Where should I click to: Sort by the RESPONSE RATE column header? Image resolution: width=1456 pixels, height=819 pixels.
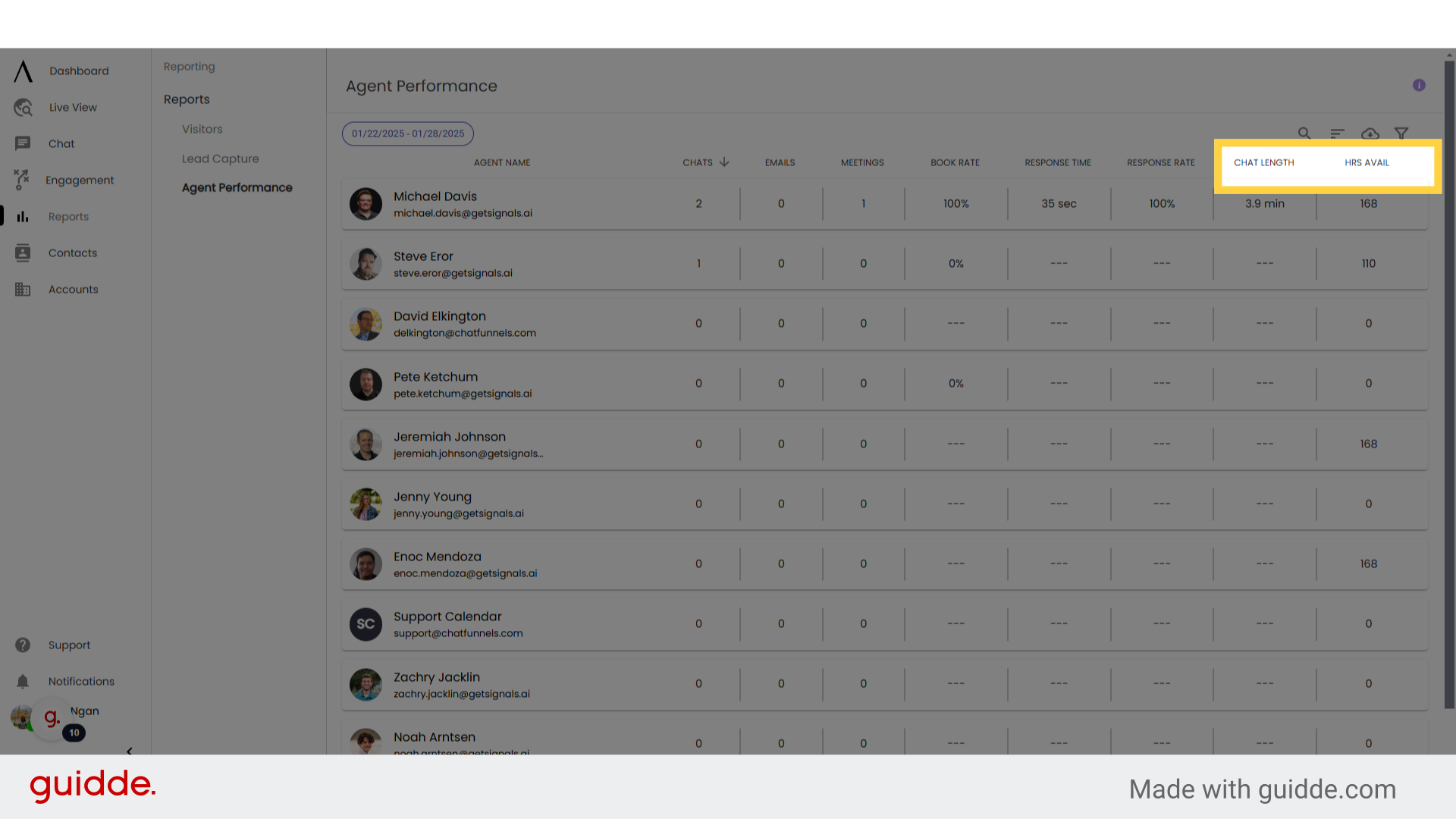(x=1161, y=163)
